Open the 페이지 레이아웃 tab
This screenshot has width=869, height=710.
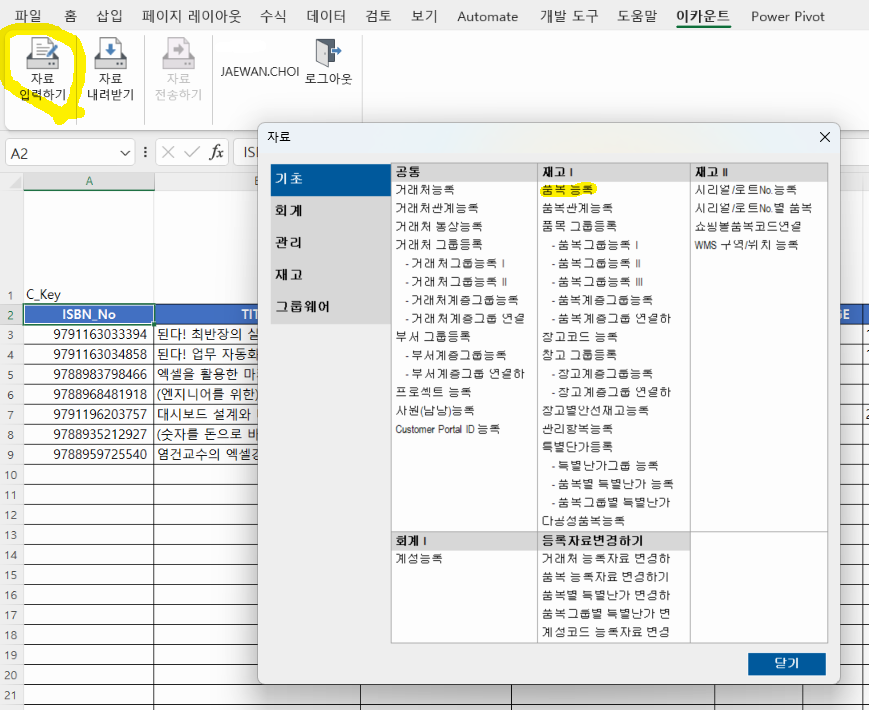pos(191,16)
